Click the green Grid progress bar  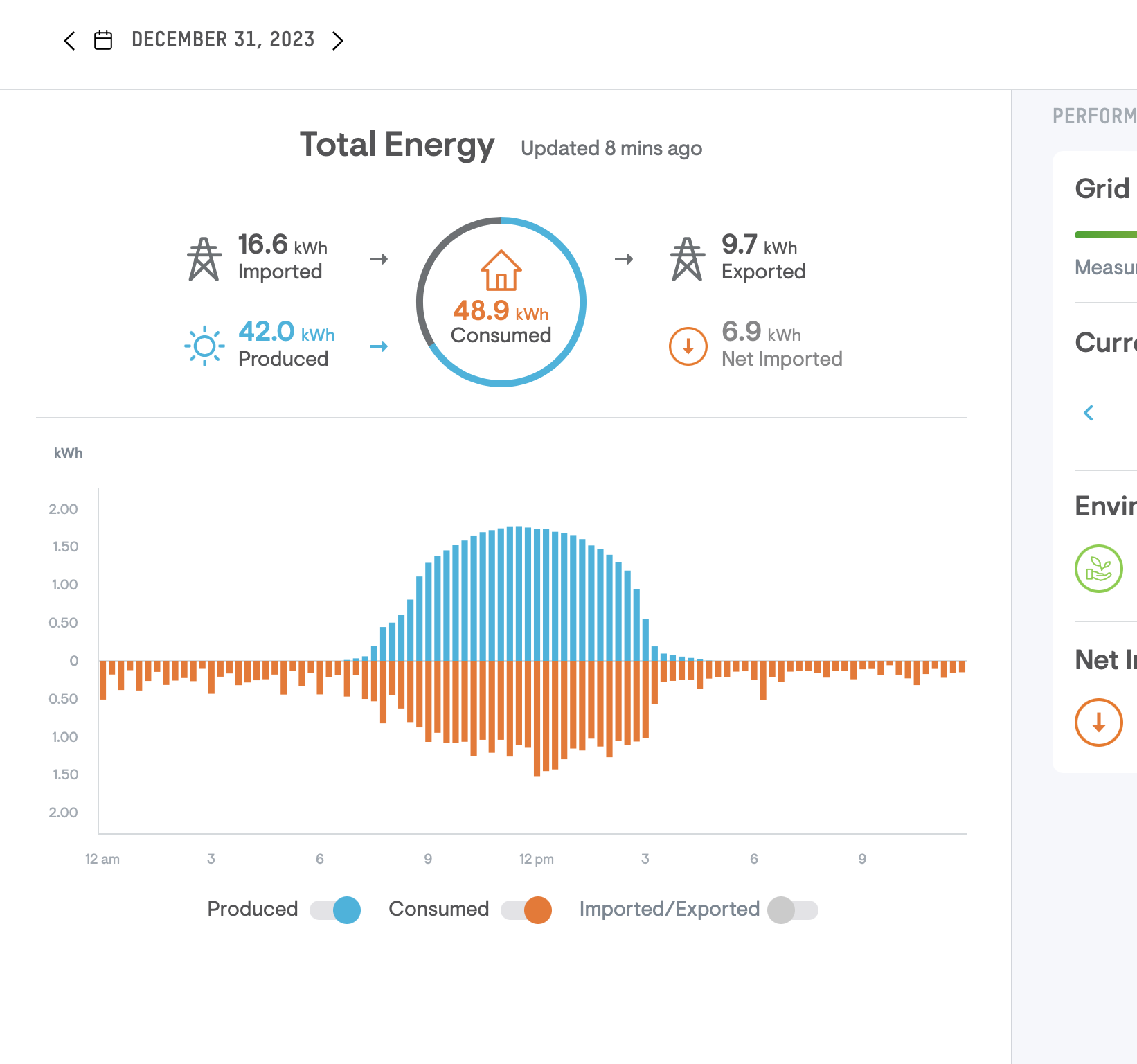[1105, 235]
